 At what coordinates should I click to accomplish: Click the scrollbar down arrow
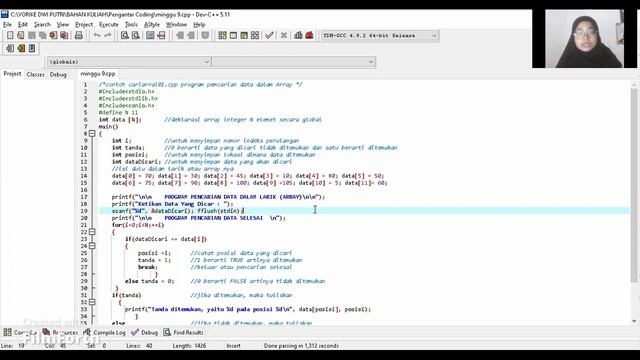coord(634,321)
